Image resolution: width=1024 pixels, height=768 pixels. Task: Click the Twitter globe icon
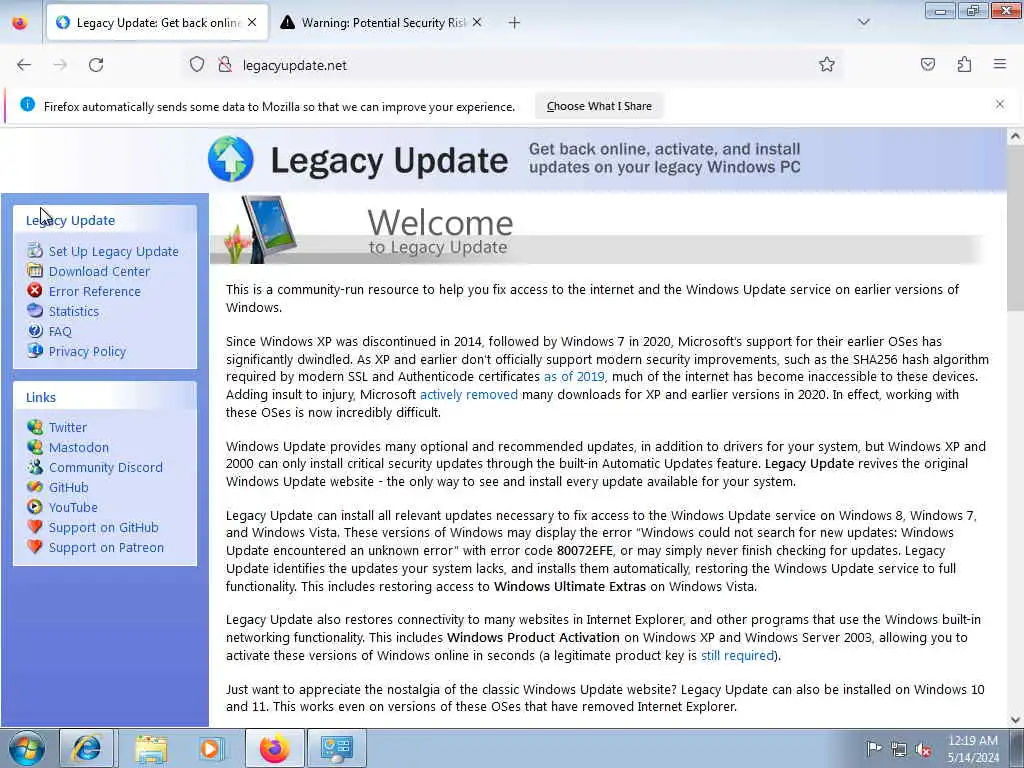[x=35, y=427]
